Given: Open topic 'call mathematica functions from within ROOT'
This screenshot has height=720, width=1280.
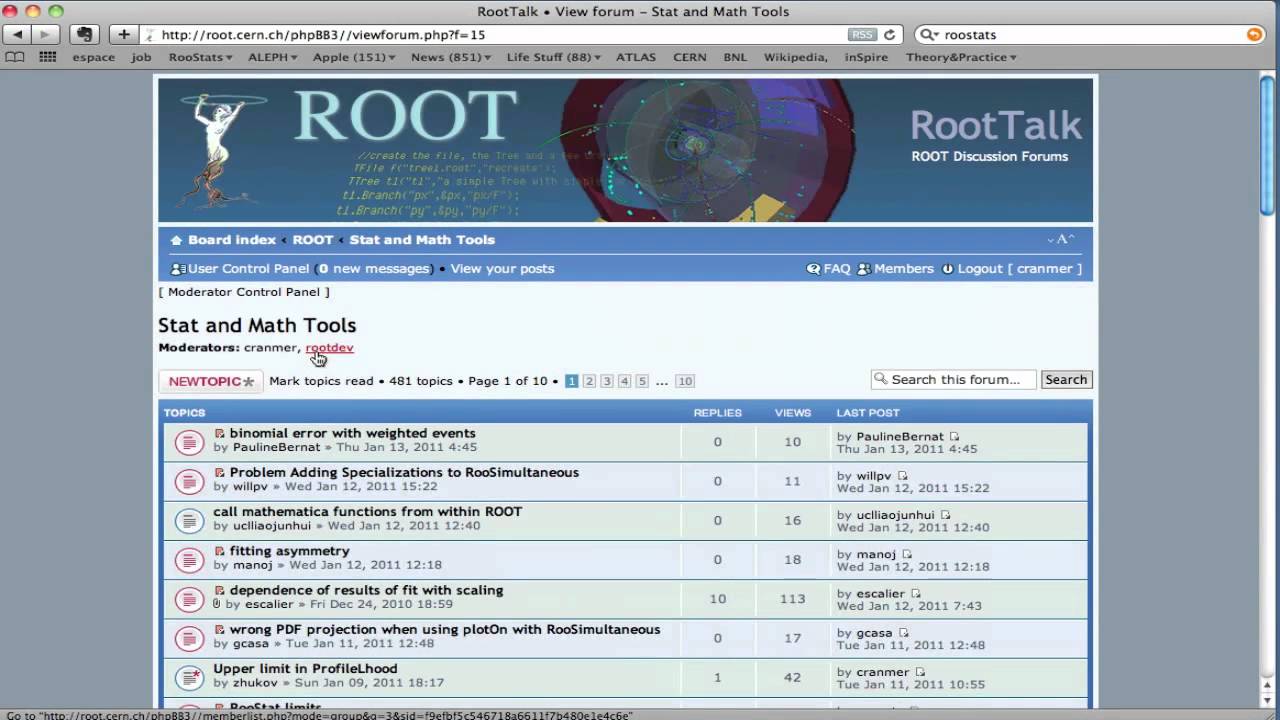Looking at the screenshot, I should point(367,511).
